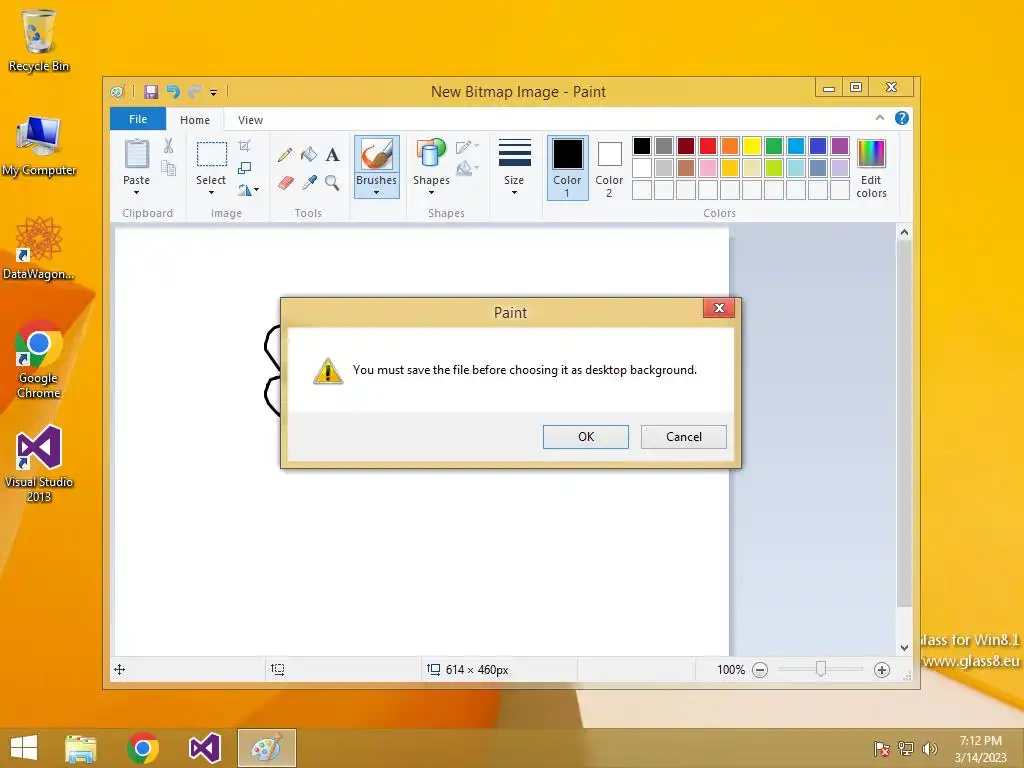
Task: Open Google Chrome desktop shortcut
Action: click(x=39, y=359)
